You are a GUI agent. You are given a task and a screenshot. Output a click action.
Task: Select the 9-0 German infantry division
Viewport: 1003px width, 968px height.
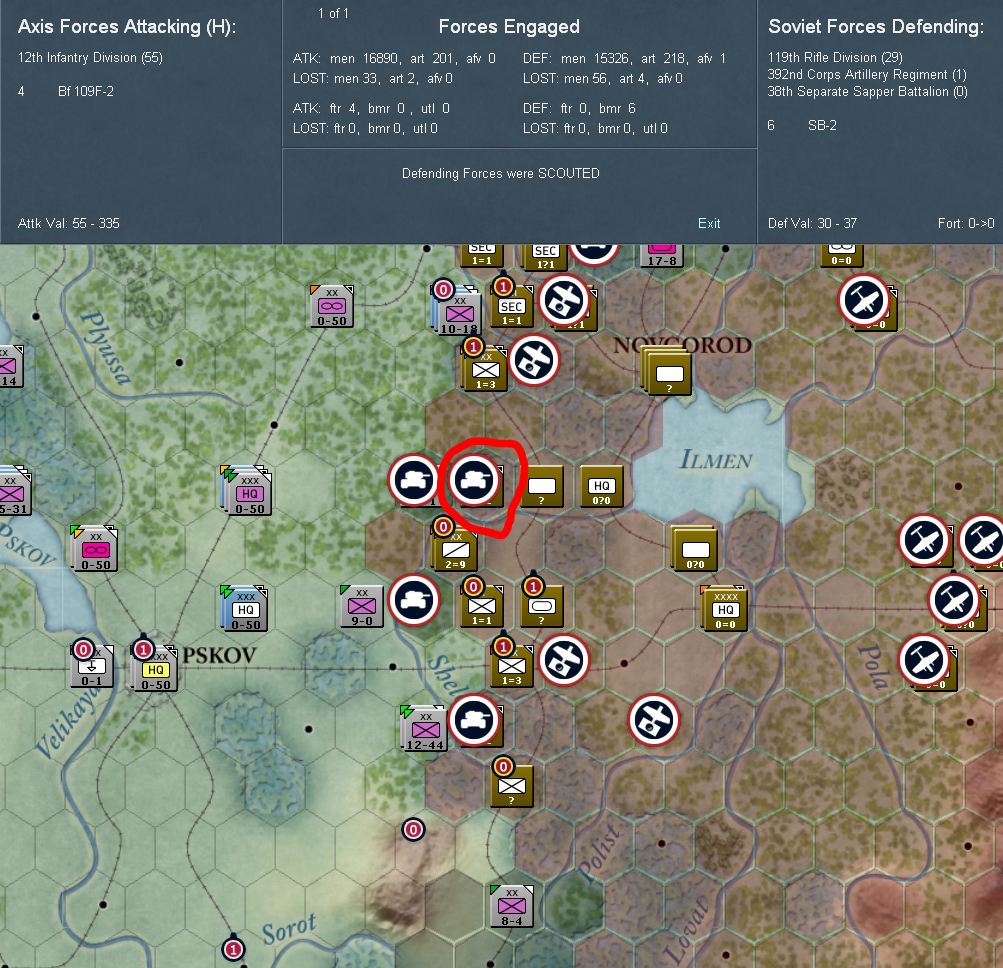tap(362, 606)
